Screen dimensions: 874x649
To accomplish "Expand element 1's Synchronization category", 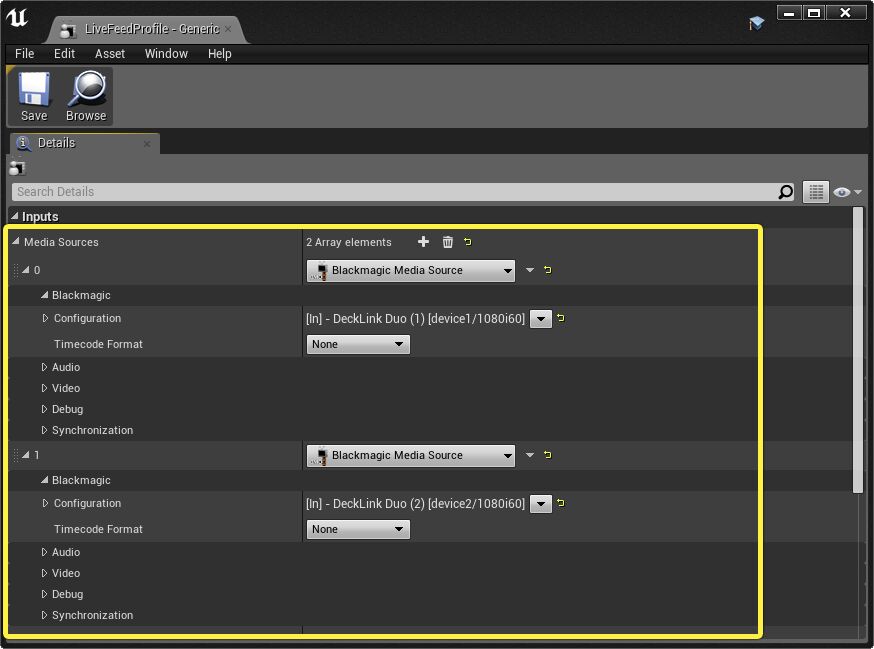I will [44, 615].
